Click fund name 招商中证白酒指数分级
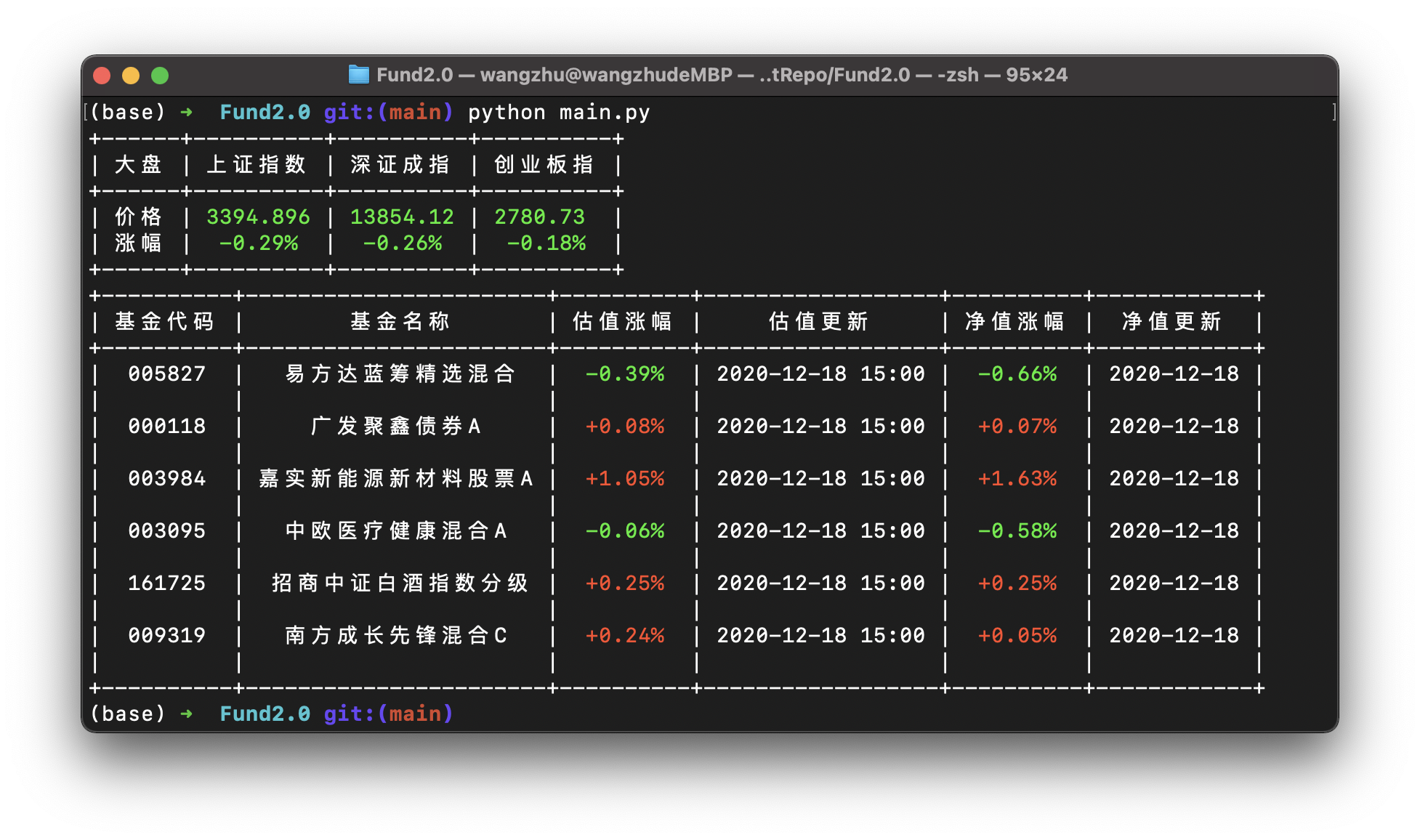The image size is (1420, 840). 400,583
